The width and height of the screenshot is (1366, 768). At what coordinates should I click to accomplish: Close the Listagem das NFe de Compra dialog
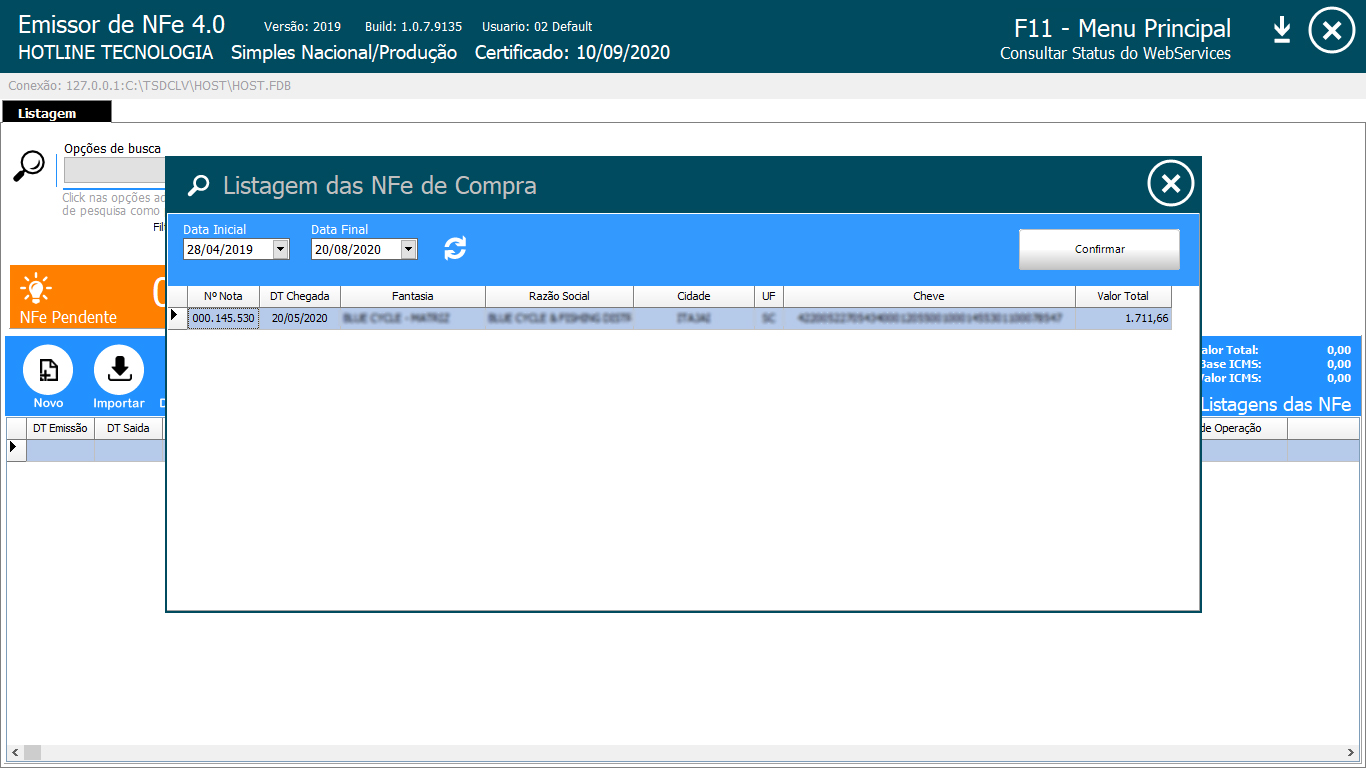pyautogui.click(x=1170, y=184)
